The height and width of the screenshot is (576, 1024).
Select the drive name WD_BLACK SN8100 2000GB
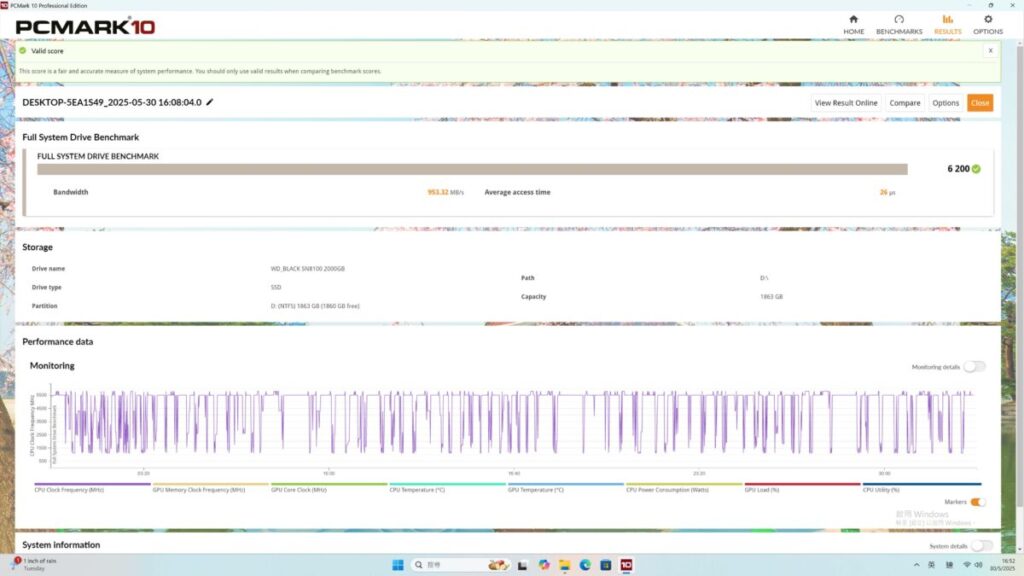(x=308, y=269)
